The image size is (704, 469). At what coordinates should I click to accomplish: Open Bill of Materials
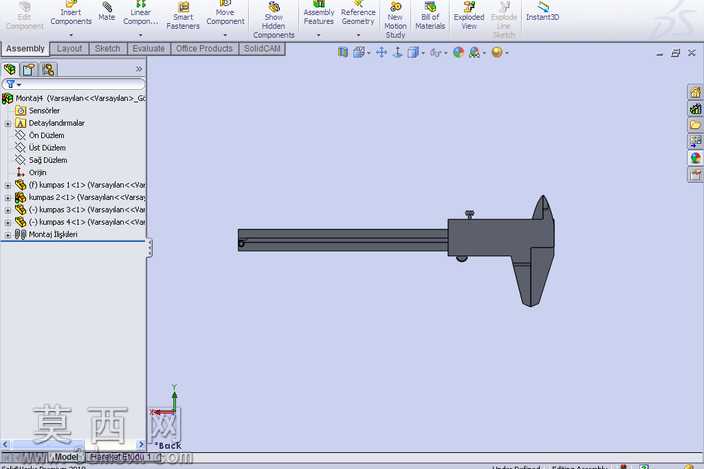pos(430,16)
